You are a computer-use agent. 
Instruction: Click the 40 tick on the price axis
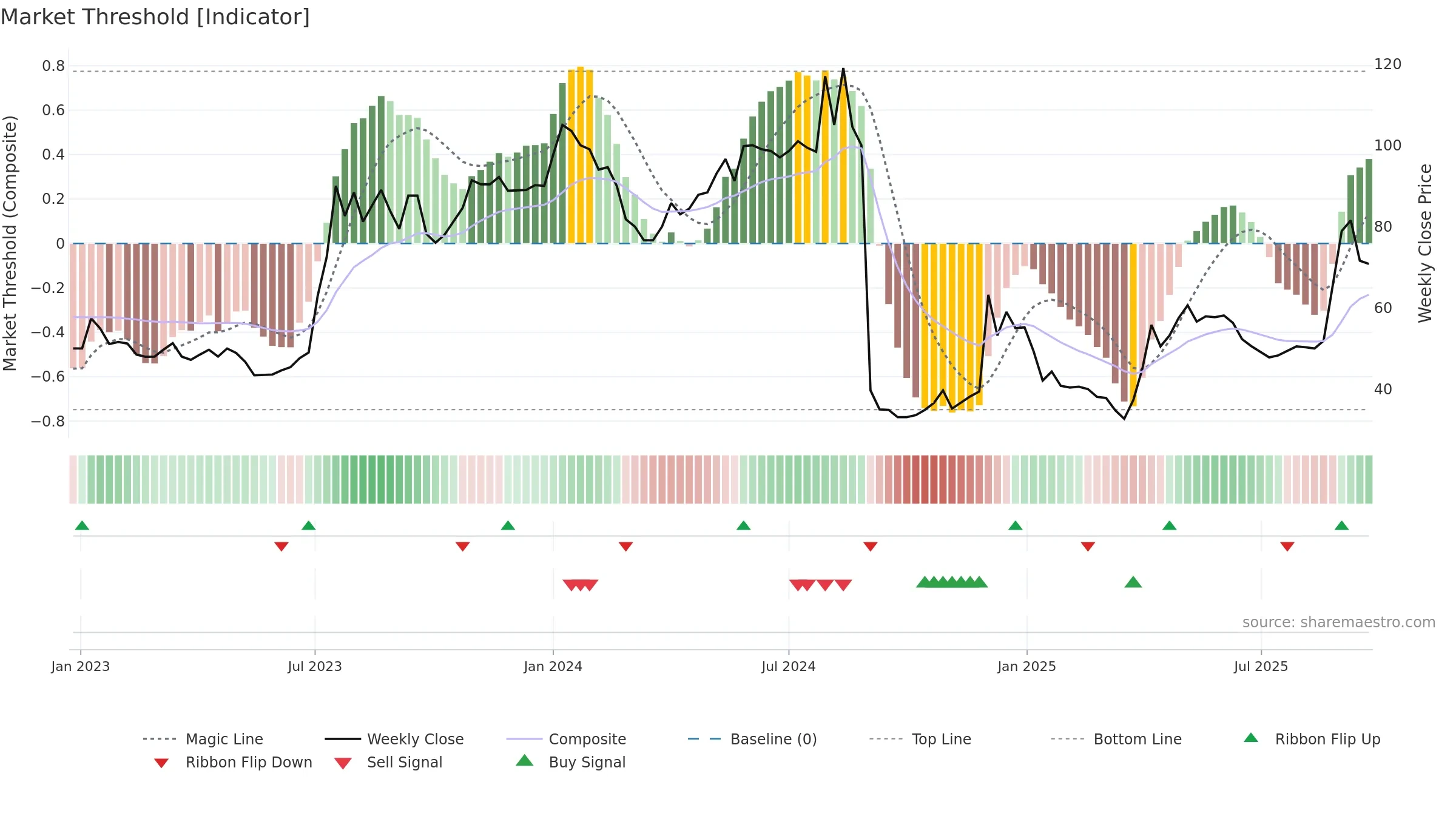coord(1383,389)
